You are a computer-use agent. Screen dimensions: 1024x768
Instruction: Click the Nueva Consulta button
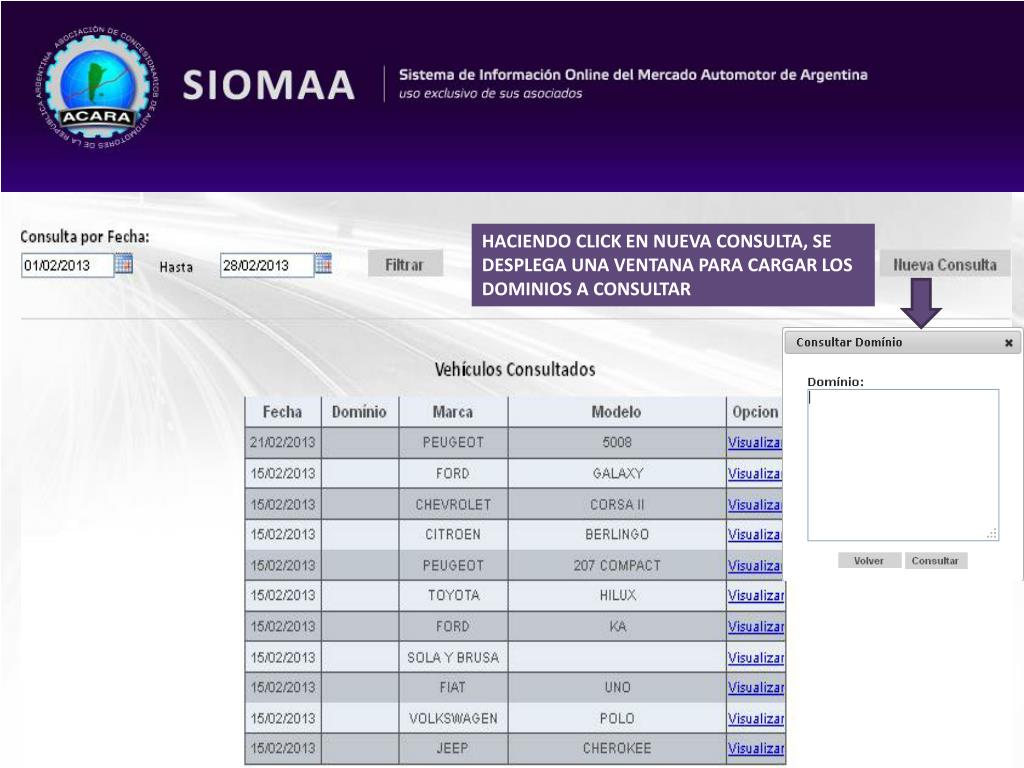tap(945, 264)
